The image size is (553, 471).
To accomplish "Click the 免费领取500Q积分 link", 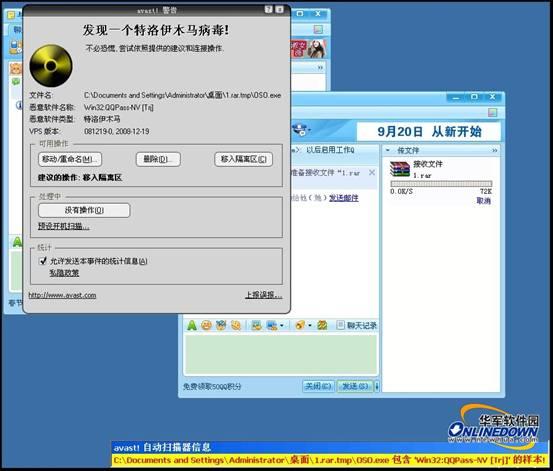I will (x=212, y=387).
